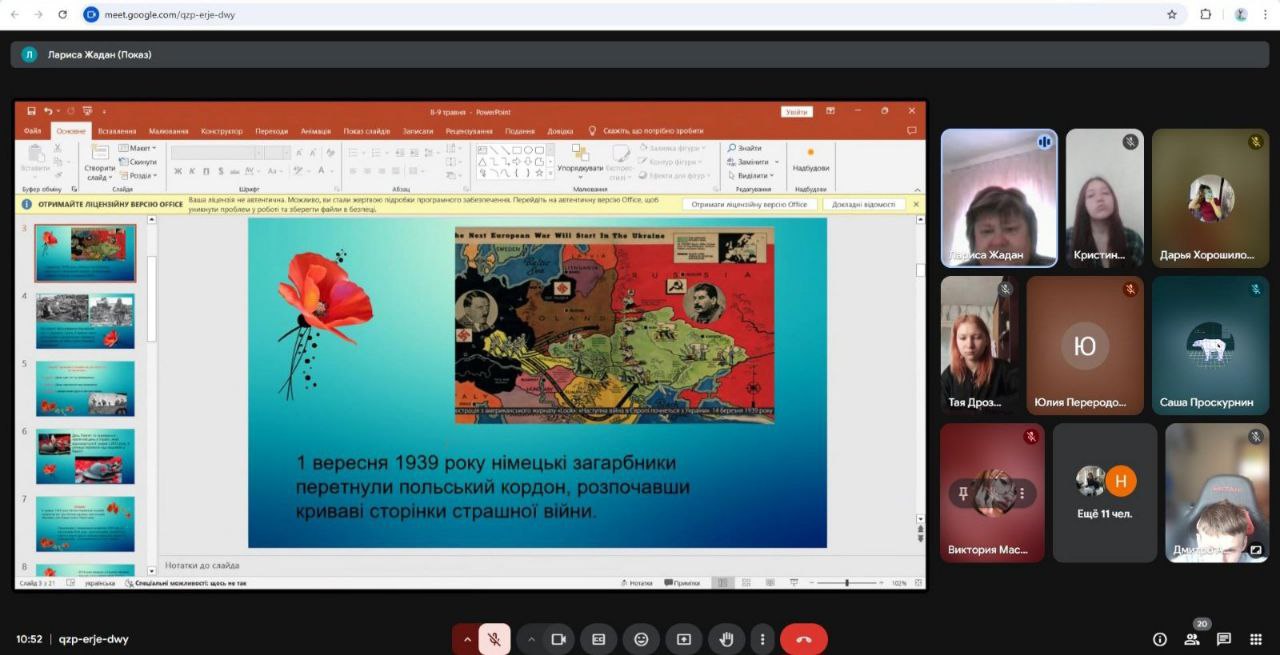Open the 'Ещё 11 чел.' participants tile
This screenshot has height=655, width=1280.
click(1105, 492)
